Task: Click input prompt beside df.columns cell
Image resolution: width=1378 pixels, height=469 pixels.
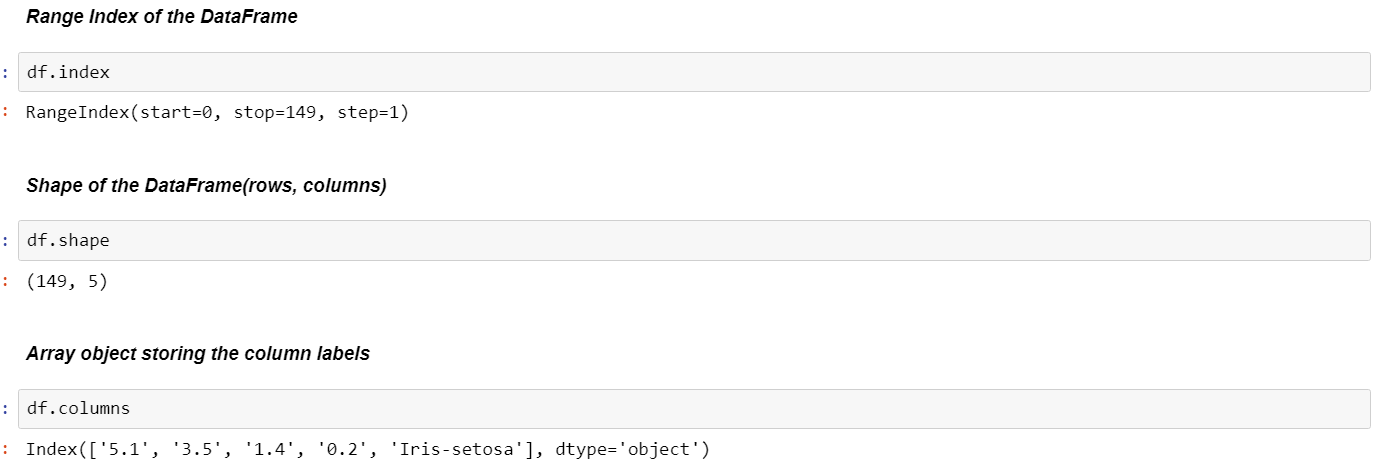Action: (6, 409)
